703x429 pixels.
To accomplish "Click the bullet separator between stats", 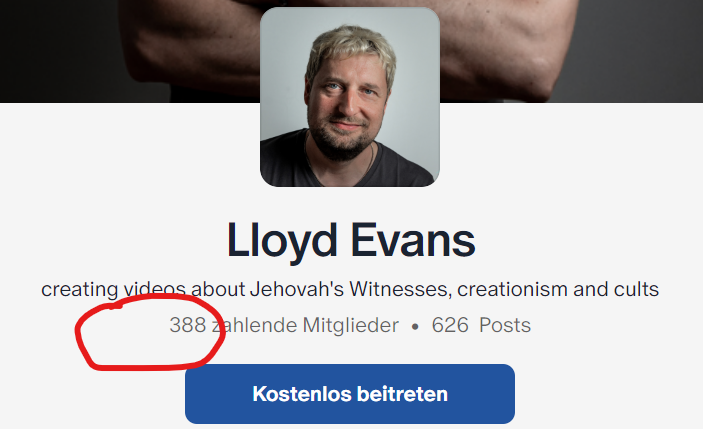I will [x=415, y=327].
